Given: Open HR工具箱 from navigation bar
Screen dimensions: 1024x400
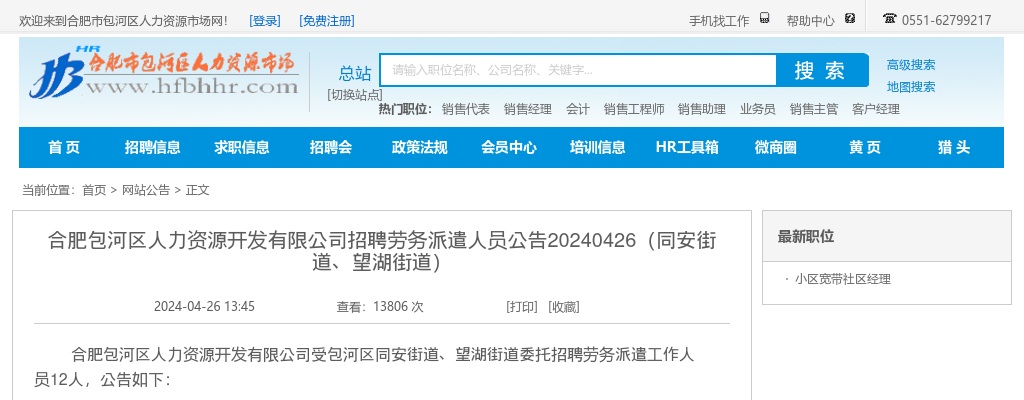Looking at the screenshot, I should 687,148.
